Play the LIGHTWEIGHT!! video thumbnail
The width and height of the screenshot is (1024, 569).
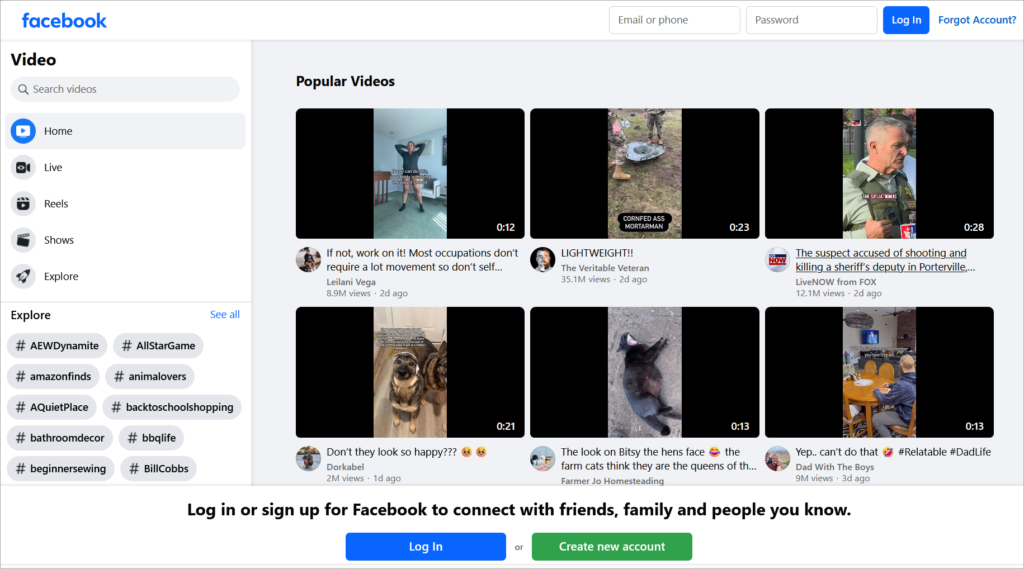coord(645,174)
